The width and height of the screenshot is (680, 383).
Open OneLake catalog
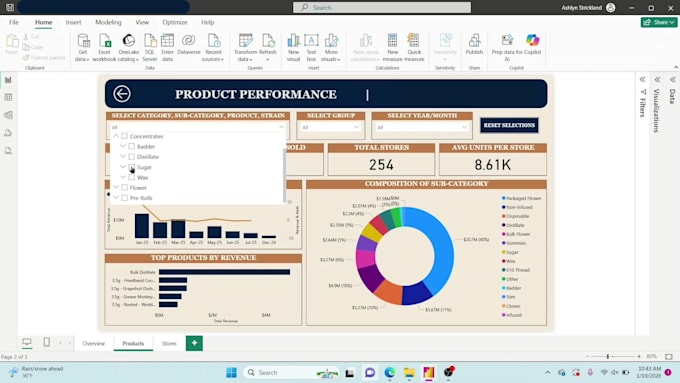pos(128,47)
